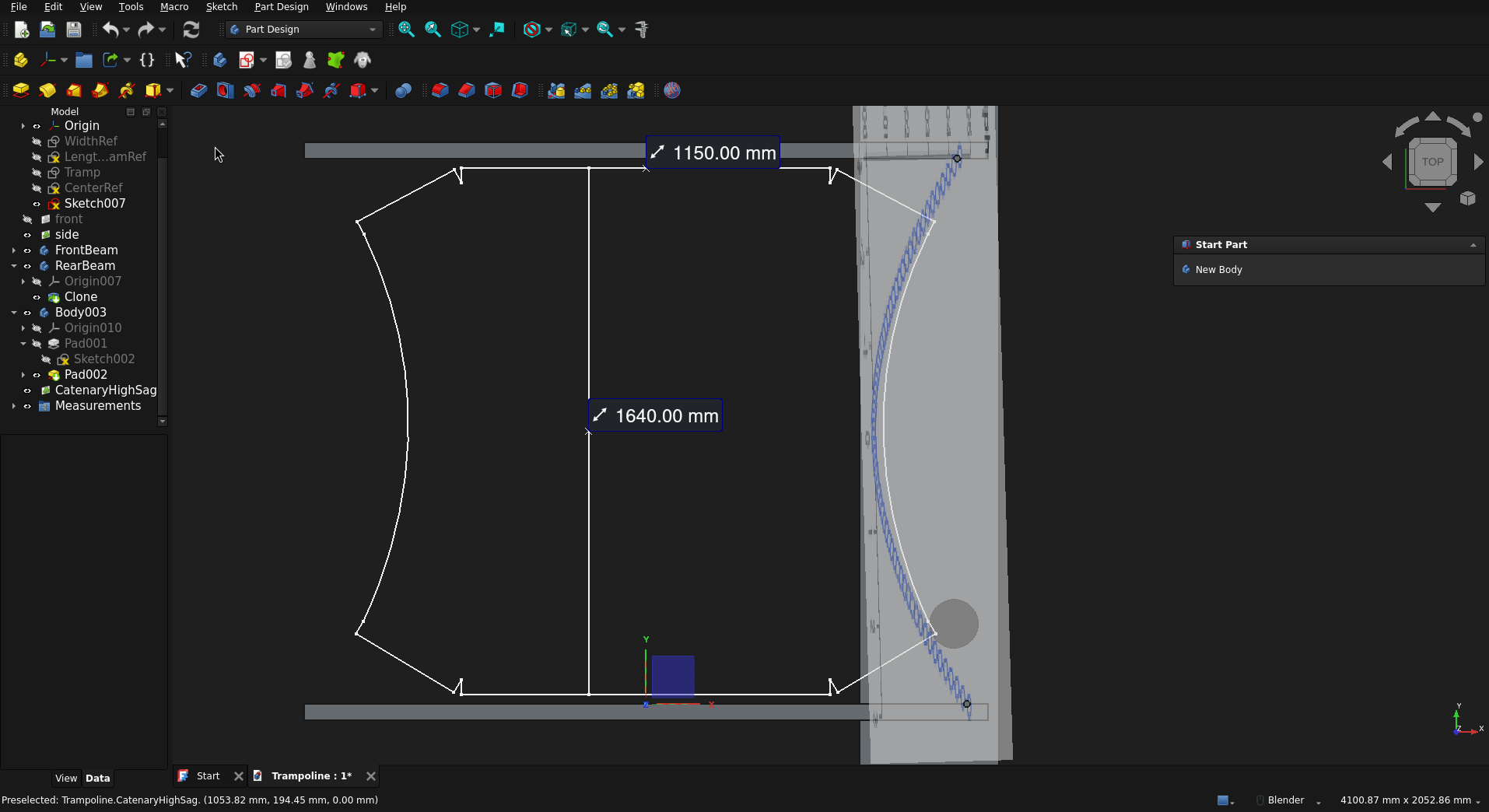Create a new Part container
The width and height of the screenshot is (1489, 812).
pyautogui.click(x=21, y=60)
